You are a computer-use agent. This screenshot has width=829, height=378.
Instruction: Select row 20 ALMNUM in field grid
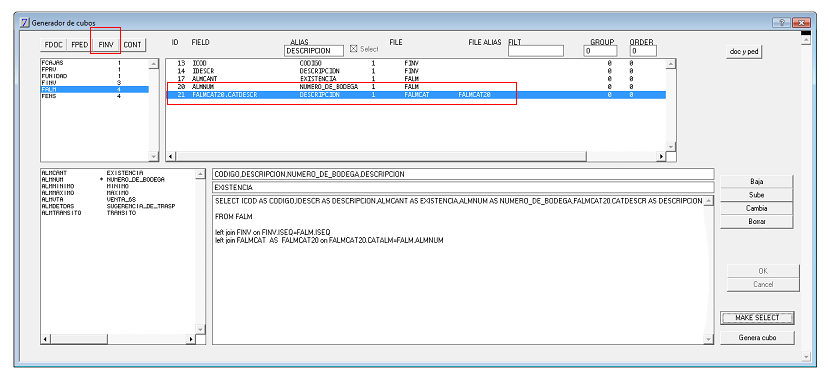pyautogui.click(x=416, y=86)
